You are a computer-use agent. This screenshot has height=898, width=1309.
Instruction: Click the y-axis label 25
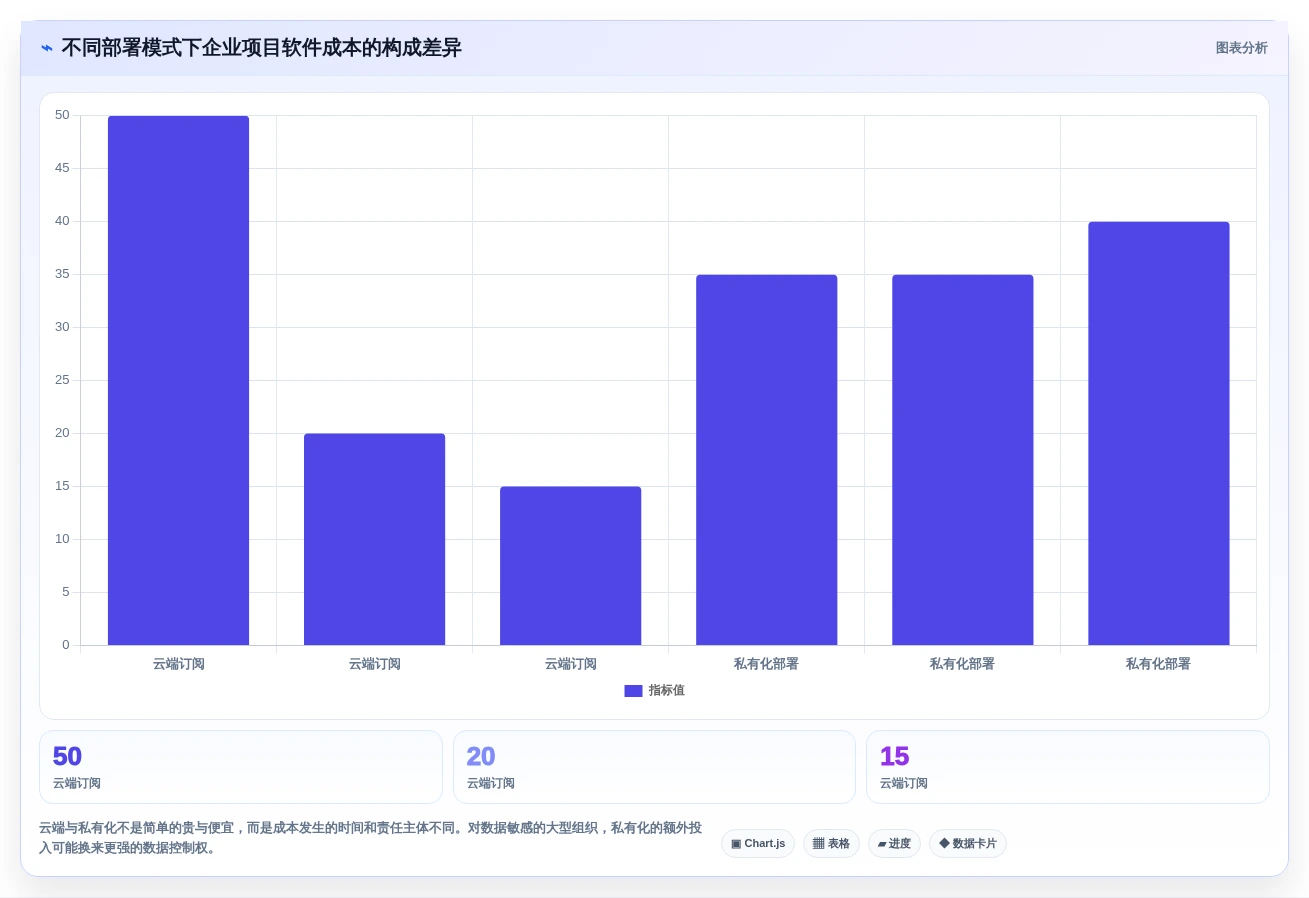click(x=63, y=380)
